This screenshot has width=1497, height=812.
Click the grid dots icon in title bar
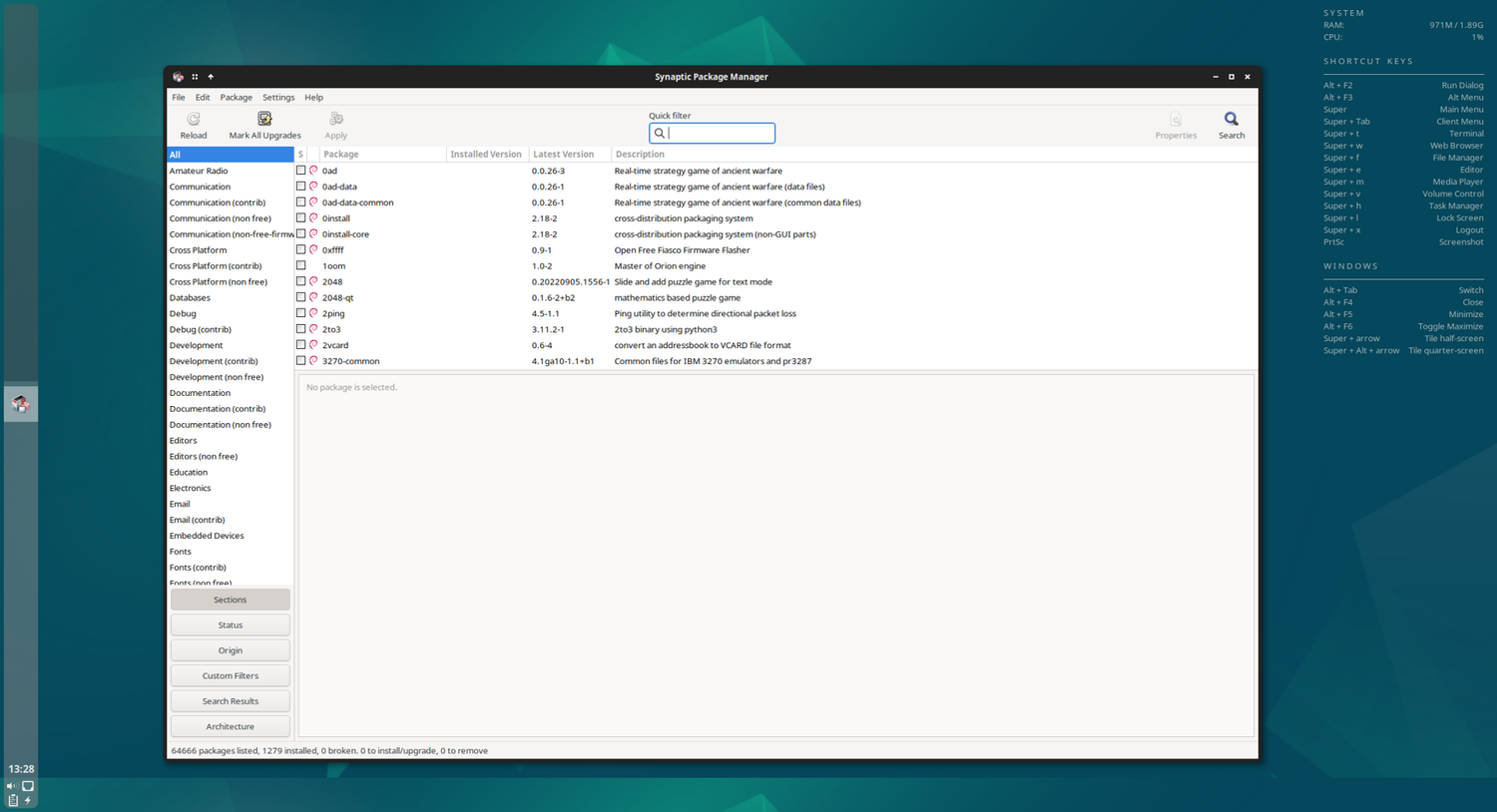195,77
